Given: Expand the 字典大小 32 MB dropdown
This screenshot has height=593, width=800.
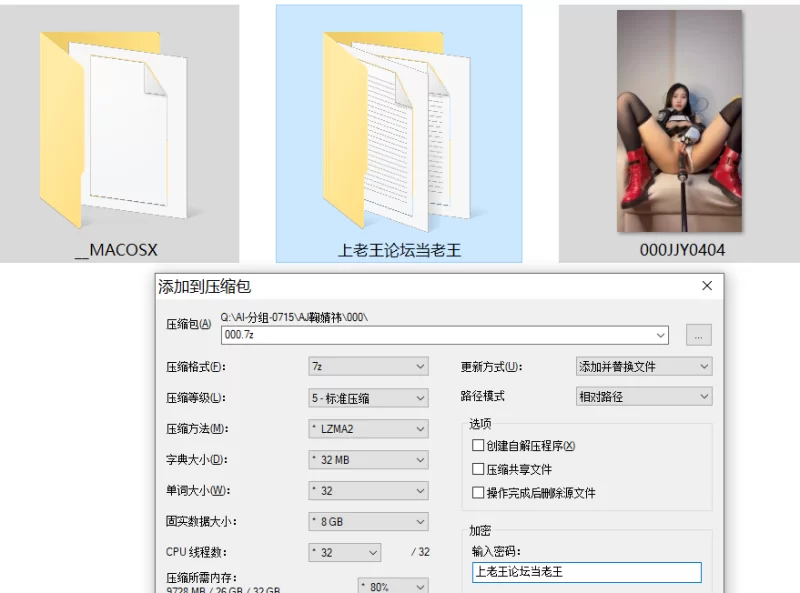Looking at the screenshot, I should coord(368,460).
